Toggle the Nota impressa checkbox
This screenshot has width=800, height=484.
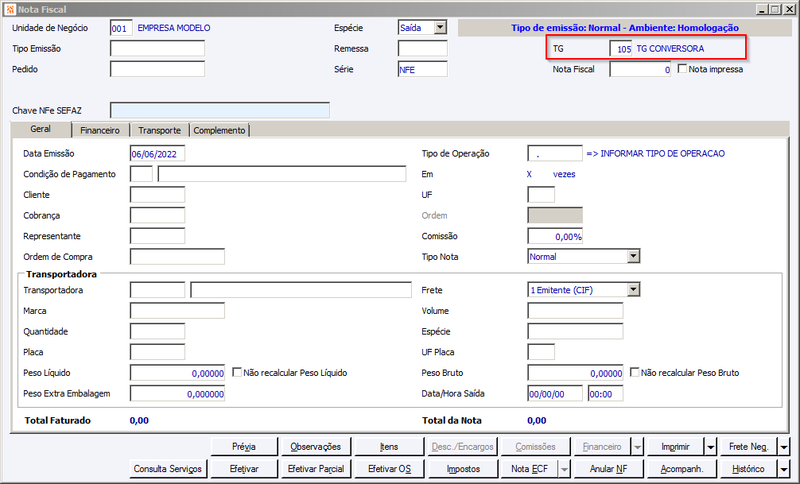tap(682, 69)
